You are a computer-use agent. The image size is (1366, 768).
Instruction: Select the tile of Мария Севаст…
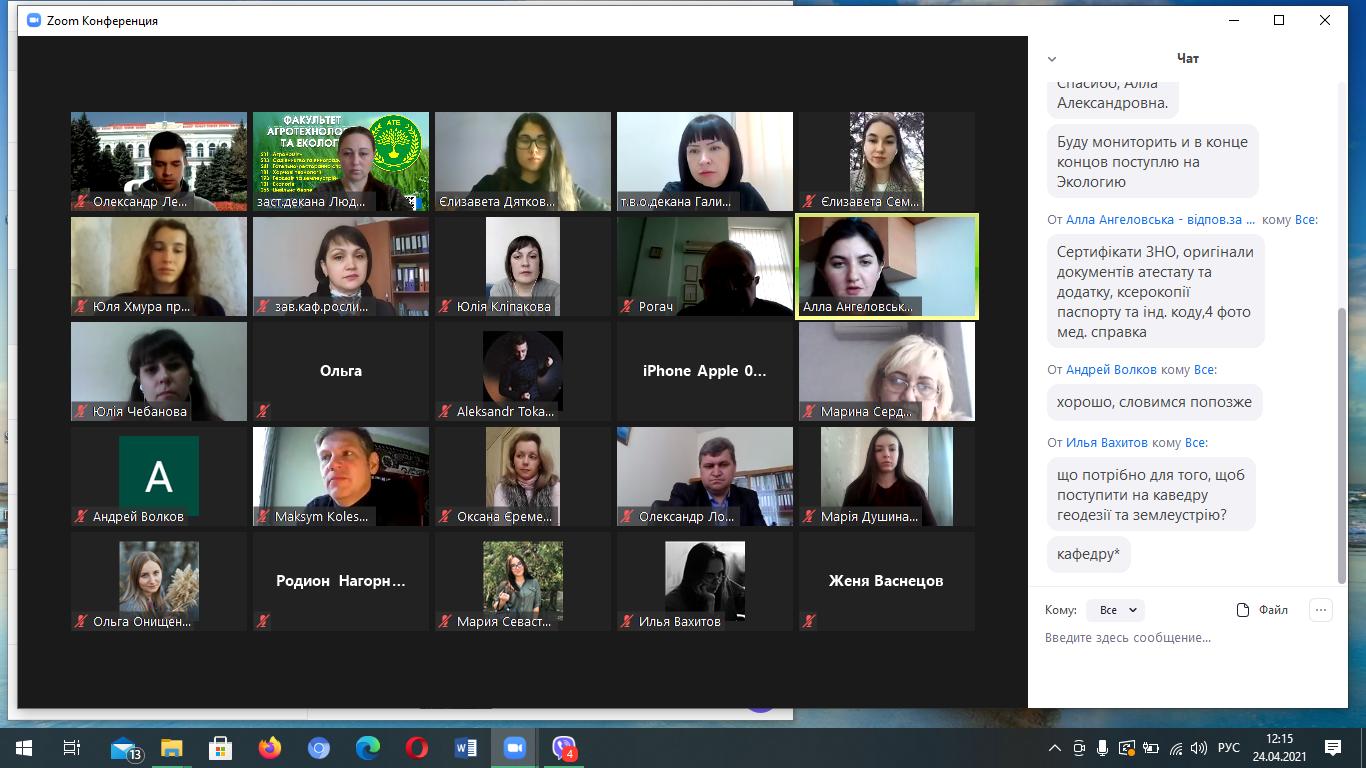click(x=523, y=581)
